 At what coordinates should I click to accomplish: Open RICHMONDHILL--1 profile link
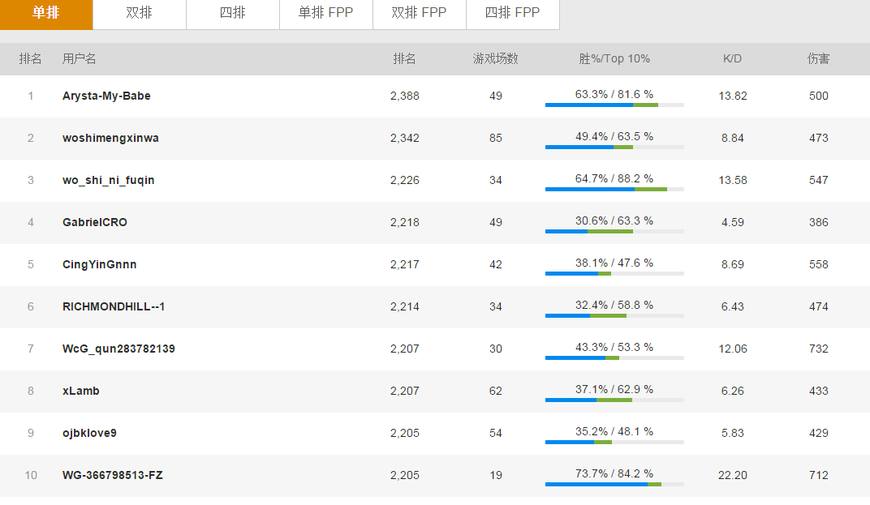[x=113, y=306]
